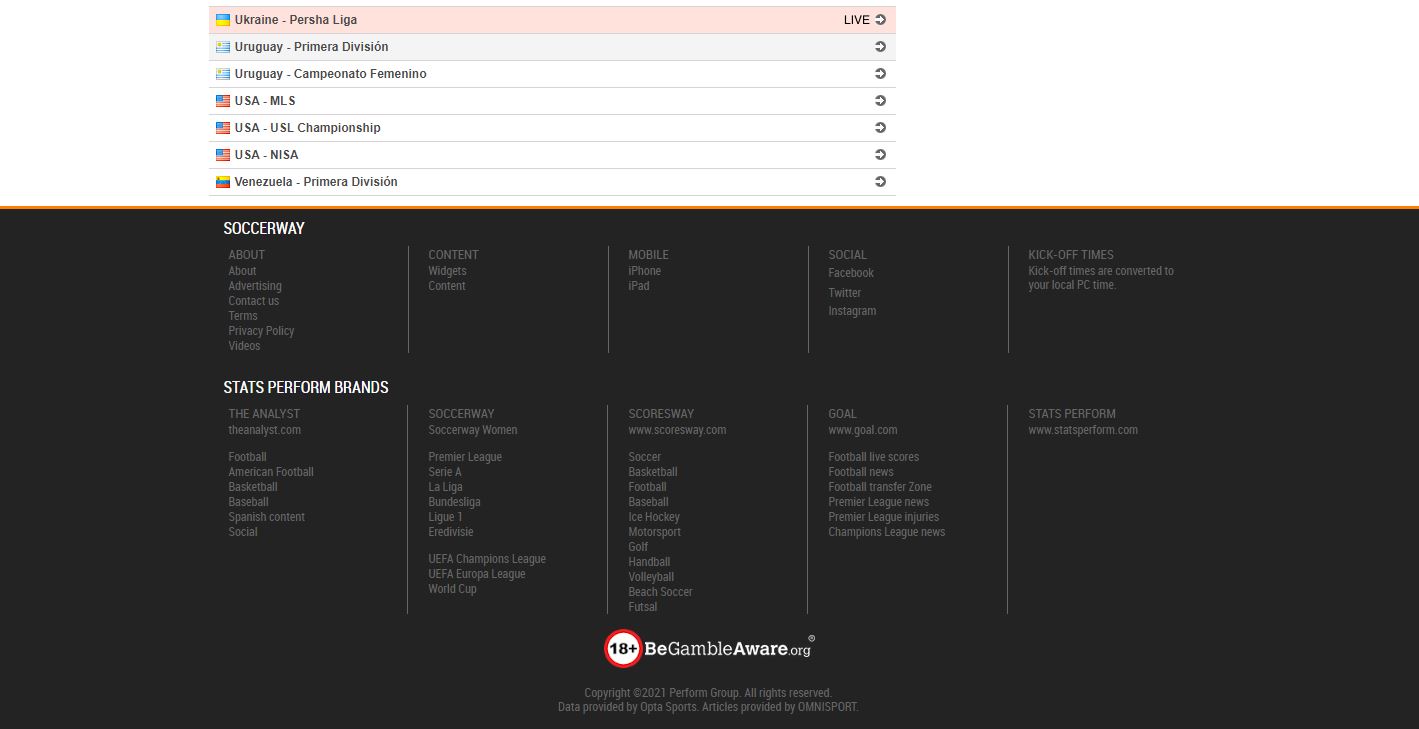This screenshot has width=1419, height=729.
Task: Open the Eredivisie link
Action: (x=451, y=532)
